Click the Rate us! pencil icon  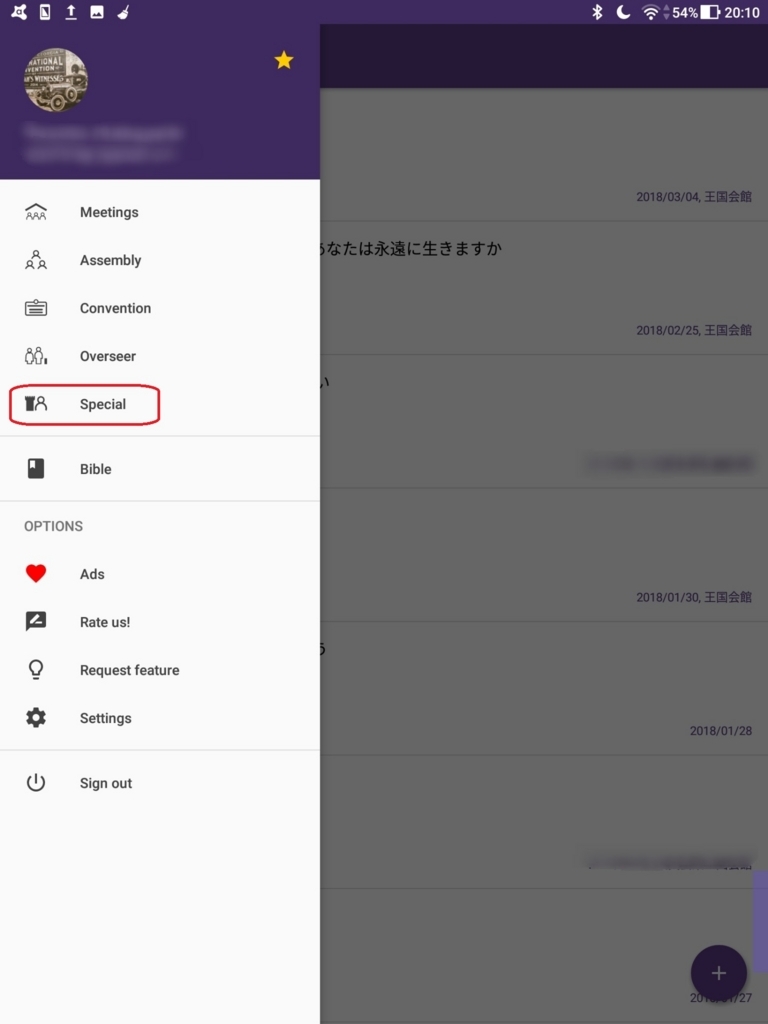(x=36, y=621)
